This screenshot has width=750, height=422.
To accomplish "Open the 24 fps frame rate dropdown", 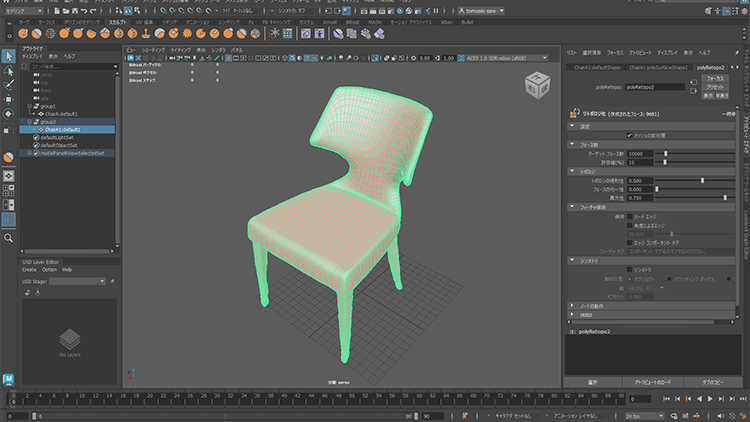I will tap(644, 416).
